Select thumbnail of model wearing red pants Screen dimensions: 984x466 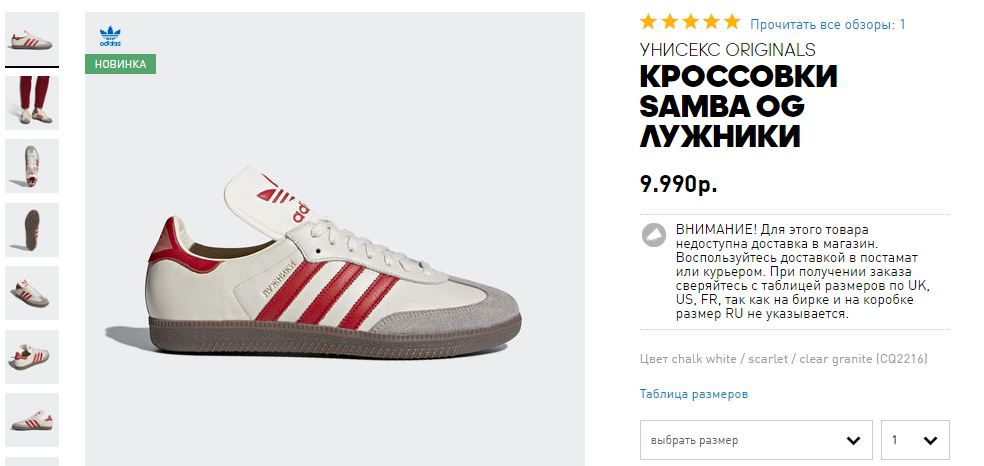(x=32, y=101)
